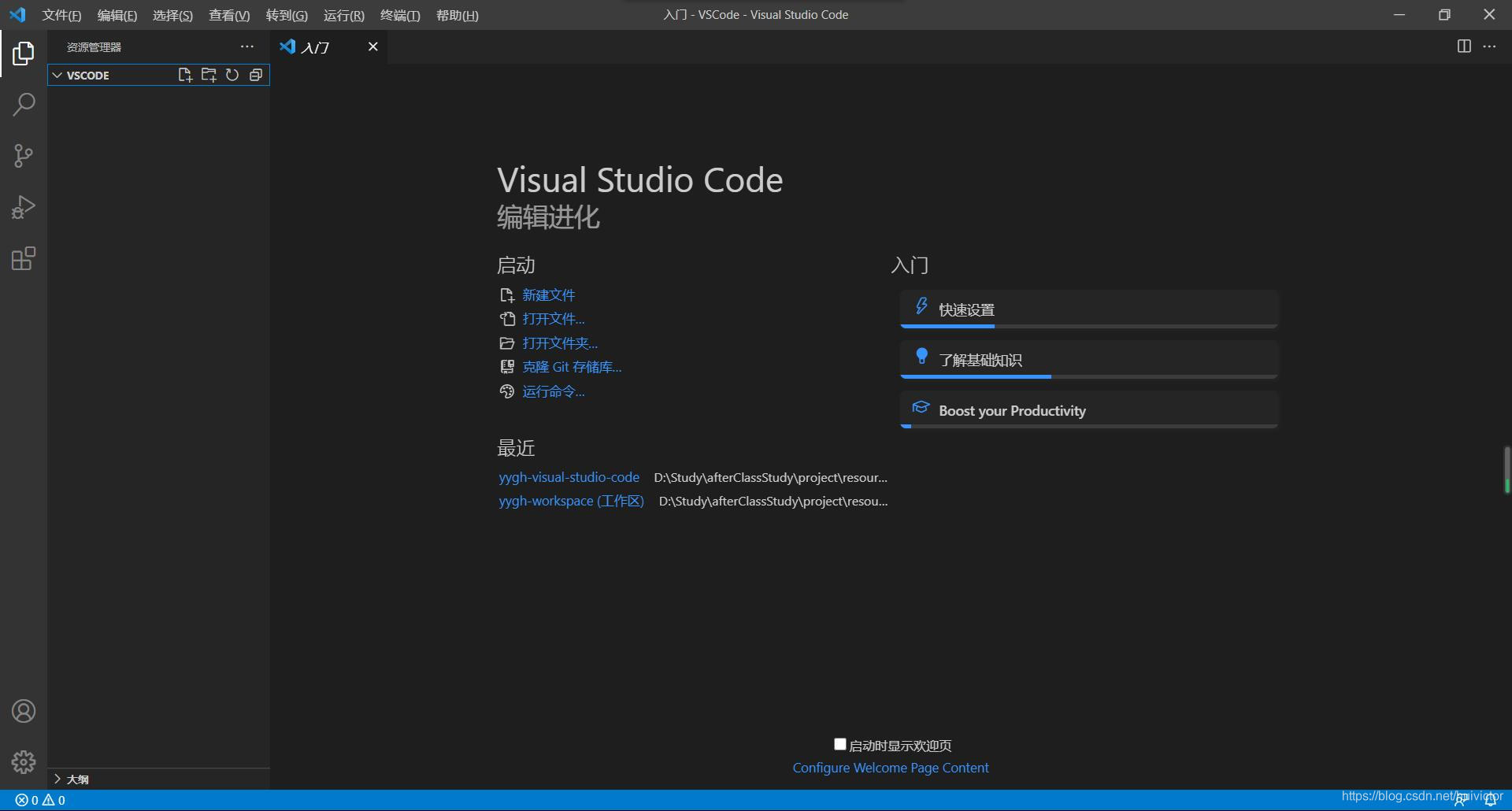The image size is (1512, 811).
Task: Click the VS Code logo in title bar
Action: (17, 15)
